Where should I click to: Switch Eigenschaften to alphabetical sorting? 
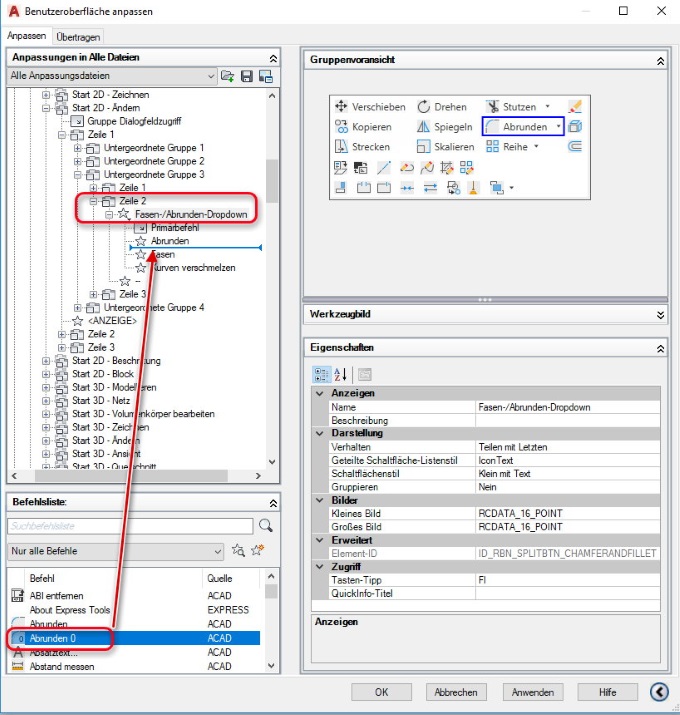(338, 374)
